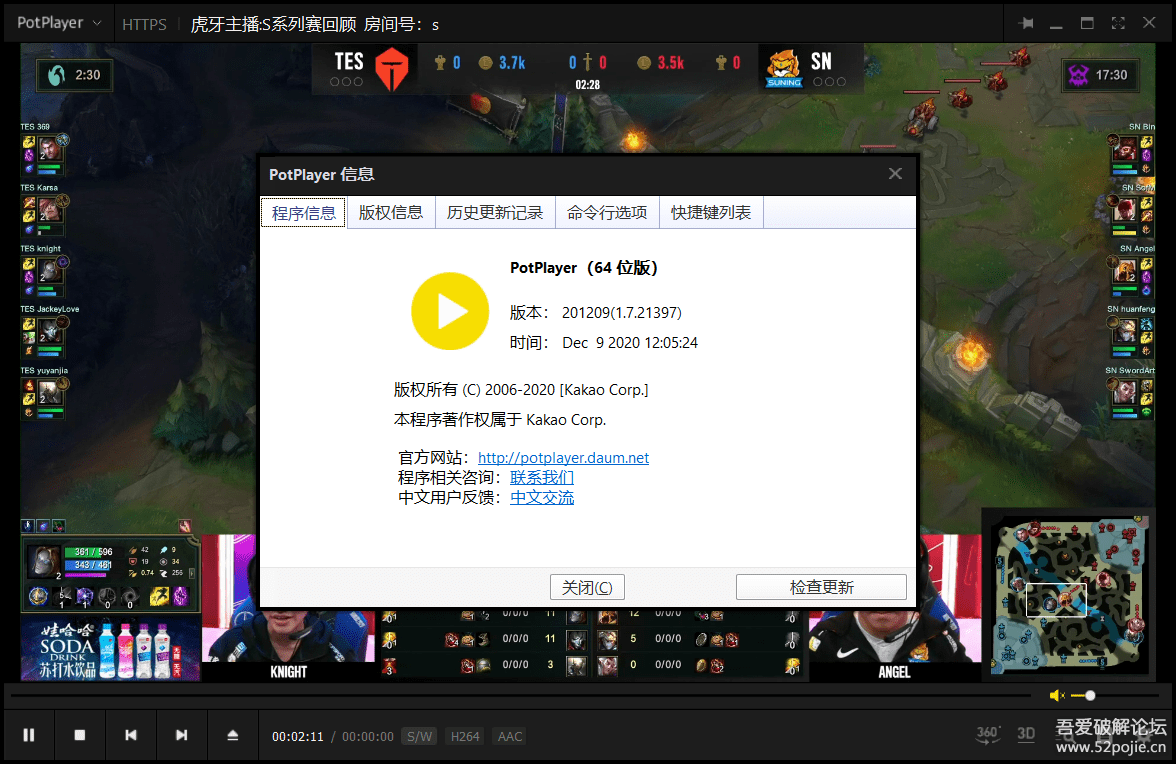The width and height of the screenshot is (1176, 764).
Task: Open the PotPlayer main menu dropdown
Action: [58, 23]
